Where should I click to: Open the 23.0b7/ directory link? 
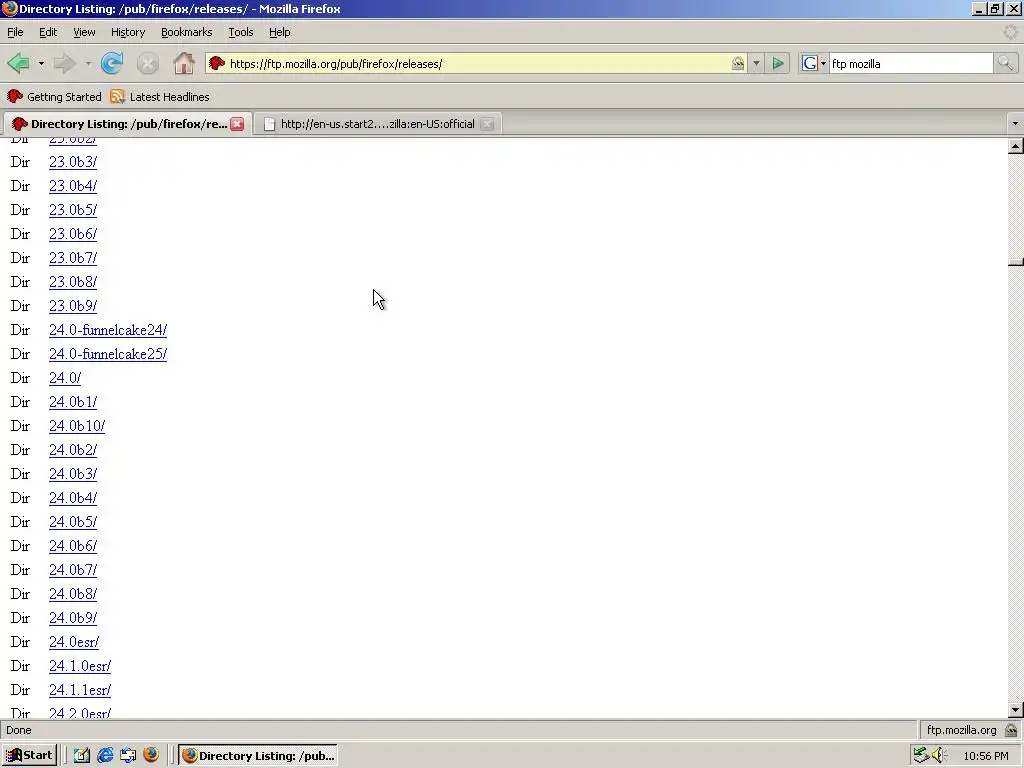[x=72, y=258]
